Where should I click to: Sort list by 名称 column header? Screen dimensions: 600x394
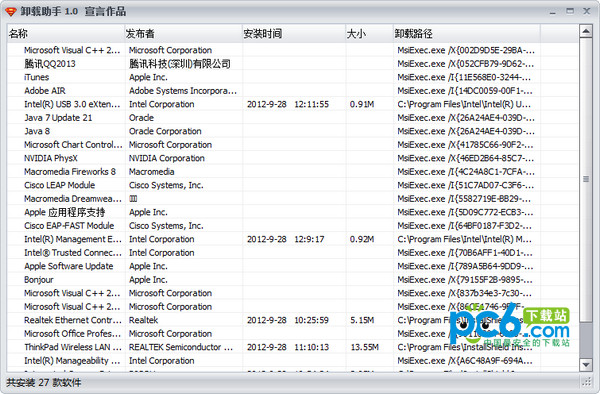[65, 34]
